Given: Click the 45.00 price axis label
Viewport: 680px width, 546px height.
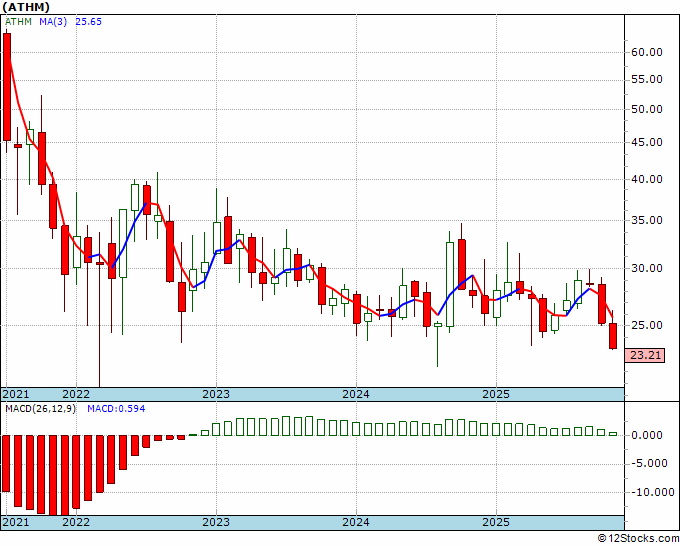Looking at the screenshot, I should [646, 142].
